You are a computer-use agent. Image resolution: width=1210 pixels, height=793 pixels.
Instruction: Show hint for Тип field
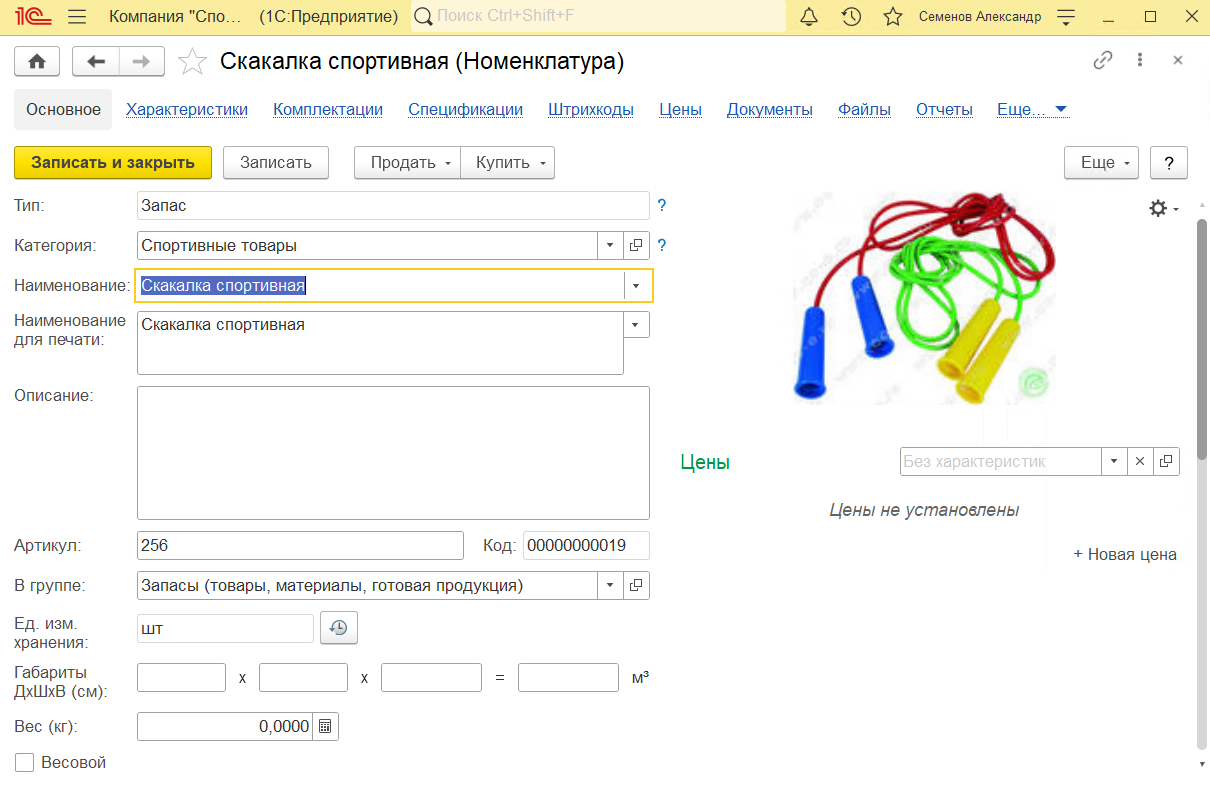pos(661,206)
